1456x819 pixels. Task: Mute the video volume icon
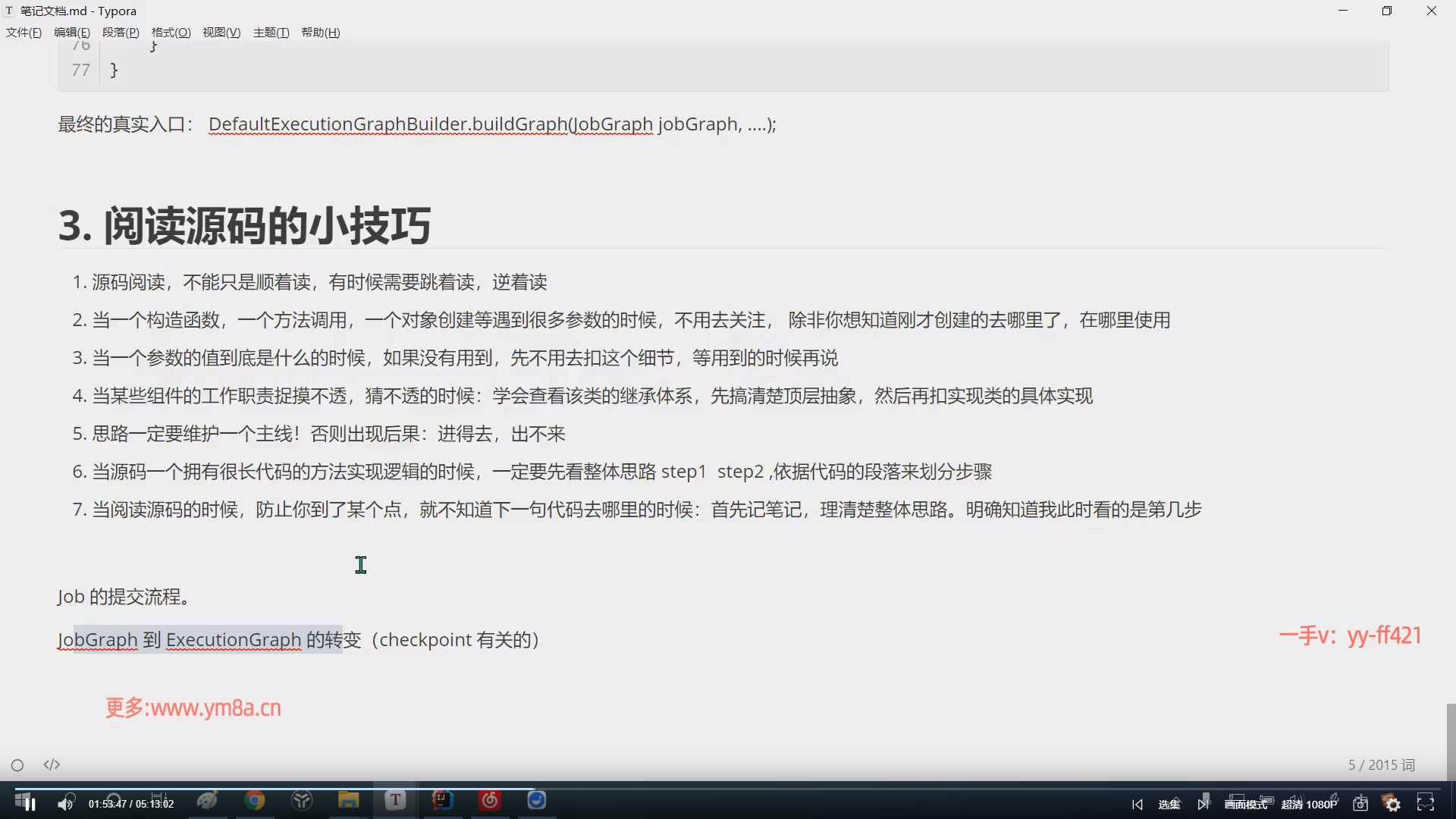point(66,804)
